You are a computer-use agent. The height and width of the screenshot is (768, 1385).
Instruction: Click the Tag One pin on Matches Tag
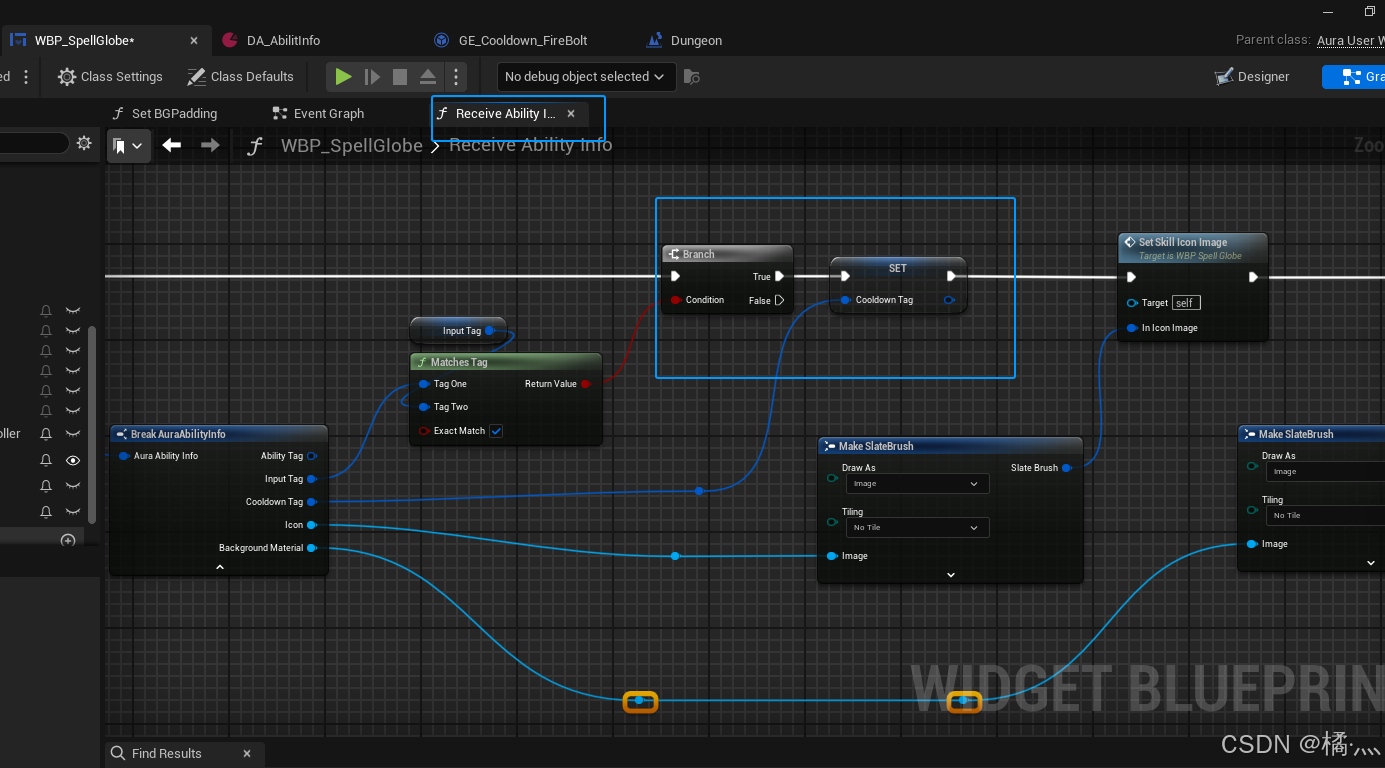pyautogui.click(x=425, y=384)
